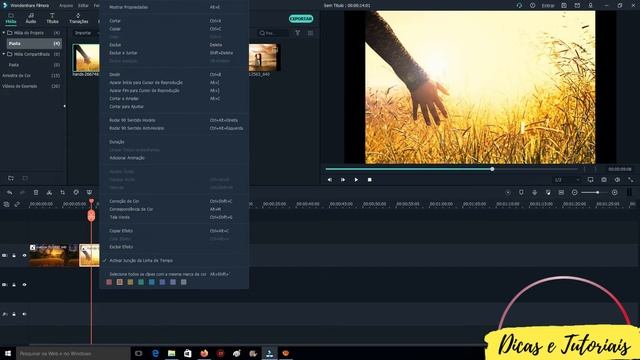Open the account user icon in title bar

point(590,5)
